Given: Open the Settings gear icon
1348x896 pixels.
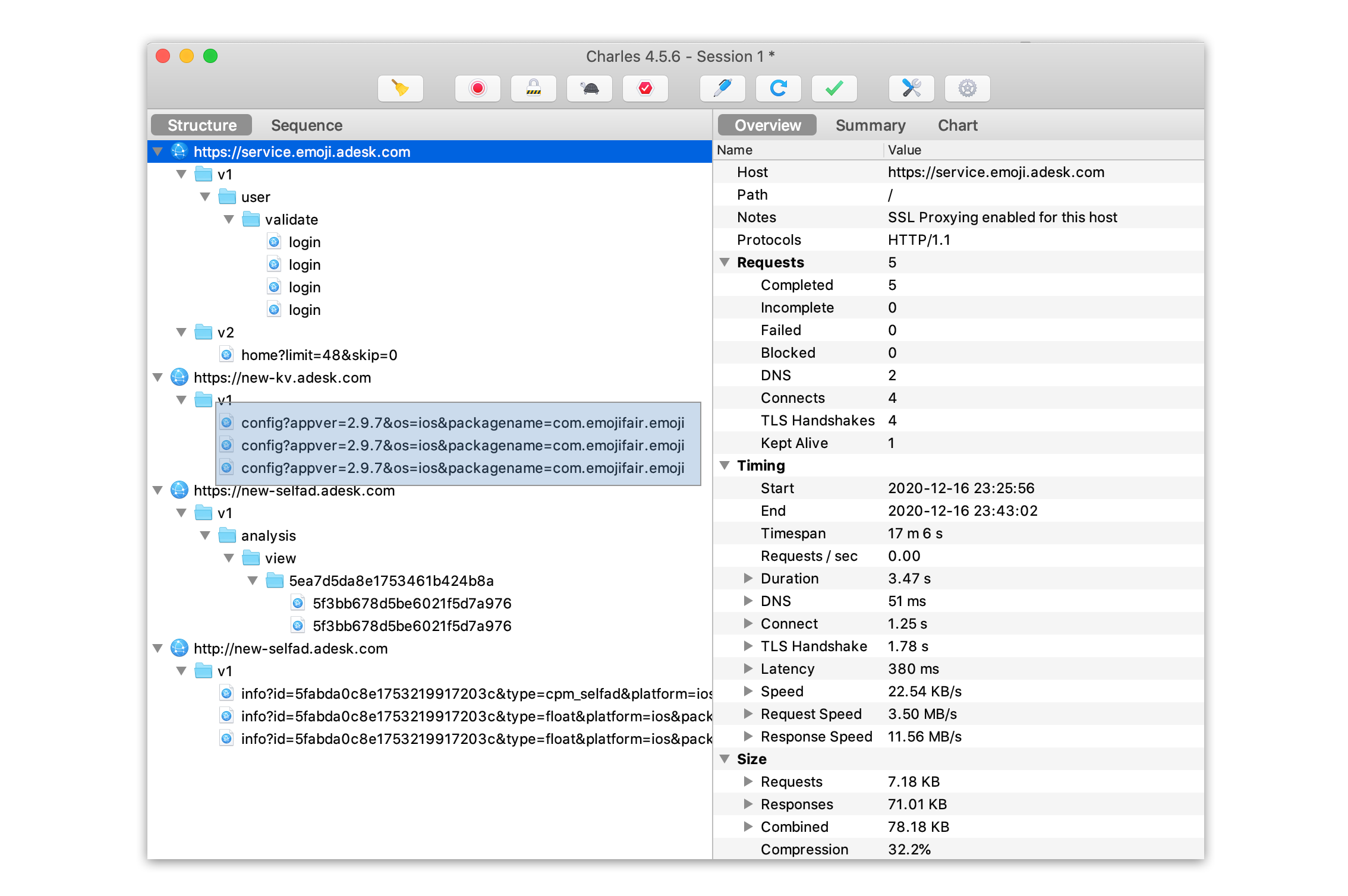Looking at the screenshot, I should tap(967, 89).
